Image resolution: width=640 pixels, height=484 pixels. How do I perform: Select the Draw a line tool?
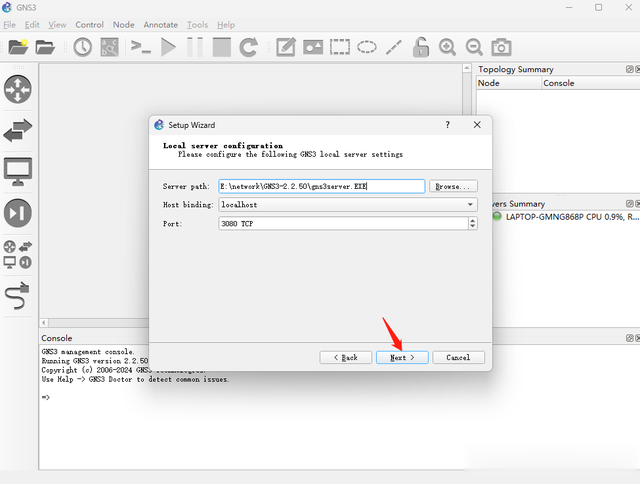click(x=393, y=47)
